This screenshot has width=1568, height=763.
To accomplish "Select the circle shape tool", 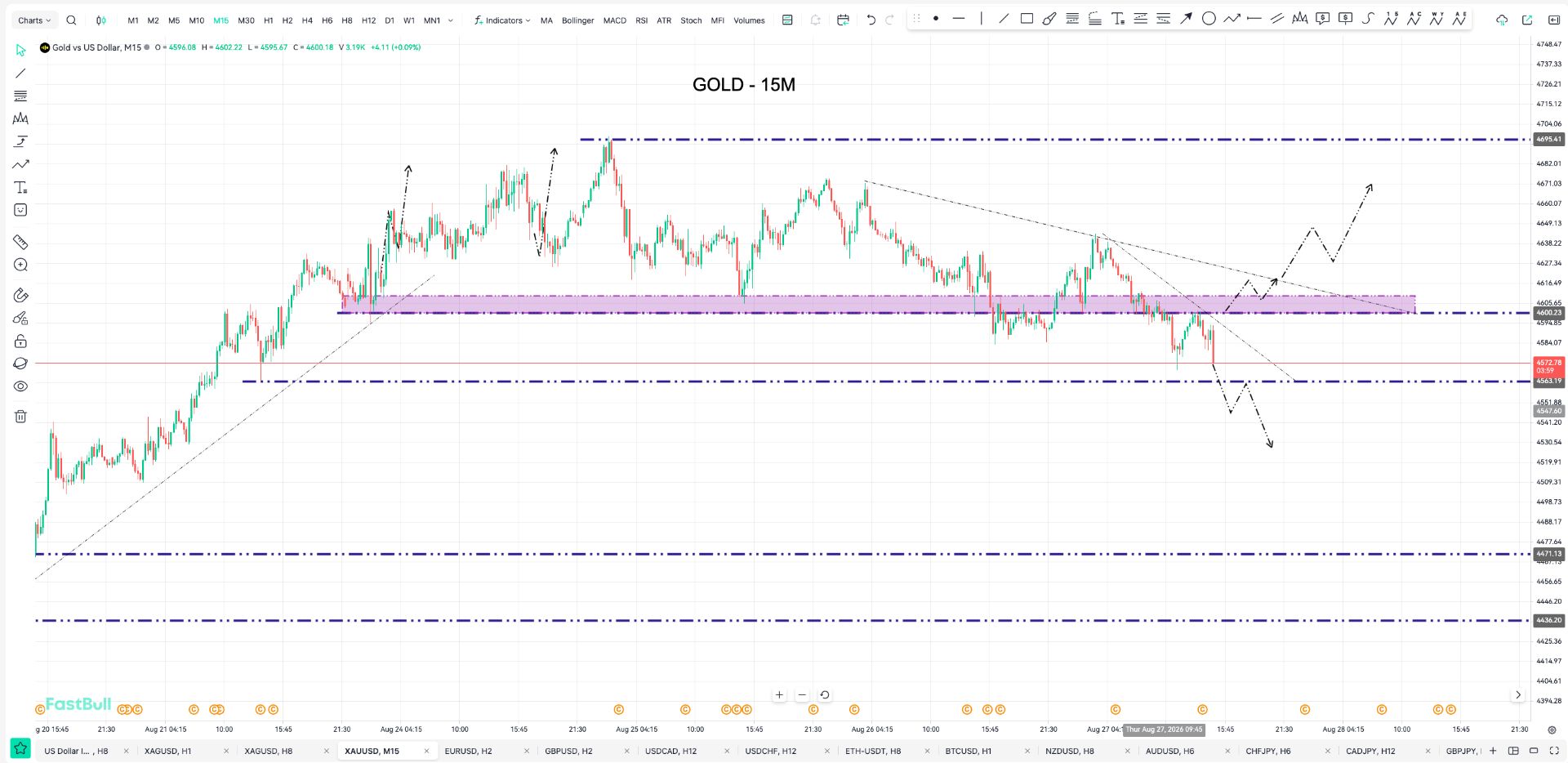I will pos(1209,19).
